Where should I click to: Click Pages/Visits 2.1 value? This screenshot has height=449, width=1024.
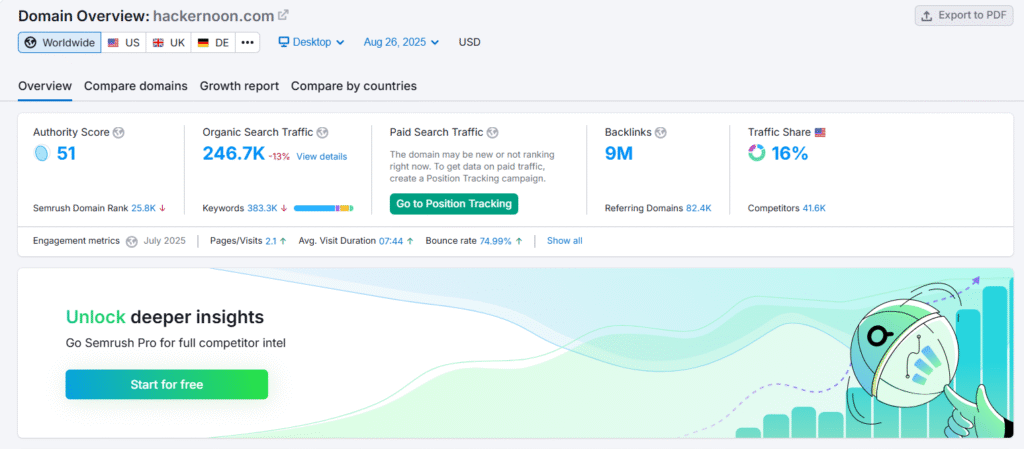(271, 241)
